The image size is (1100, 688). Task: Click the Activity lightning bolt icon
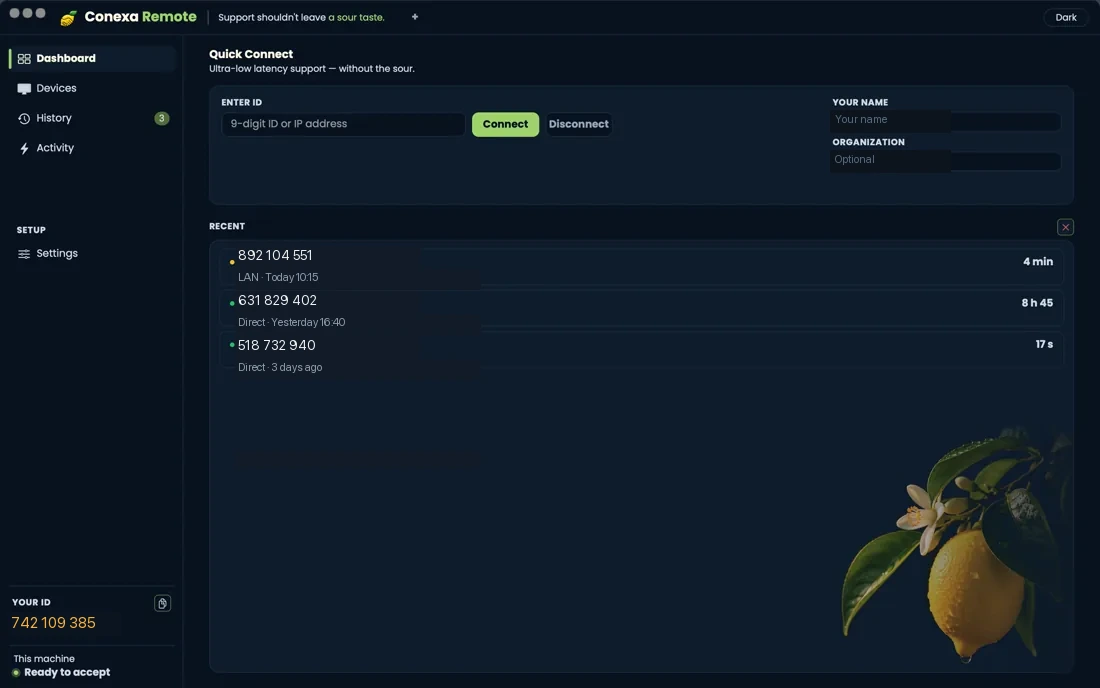[x=24, y=148]
